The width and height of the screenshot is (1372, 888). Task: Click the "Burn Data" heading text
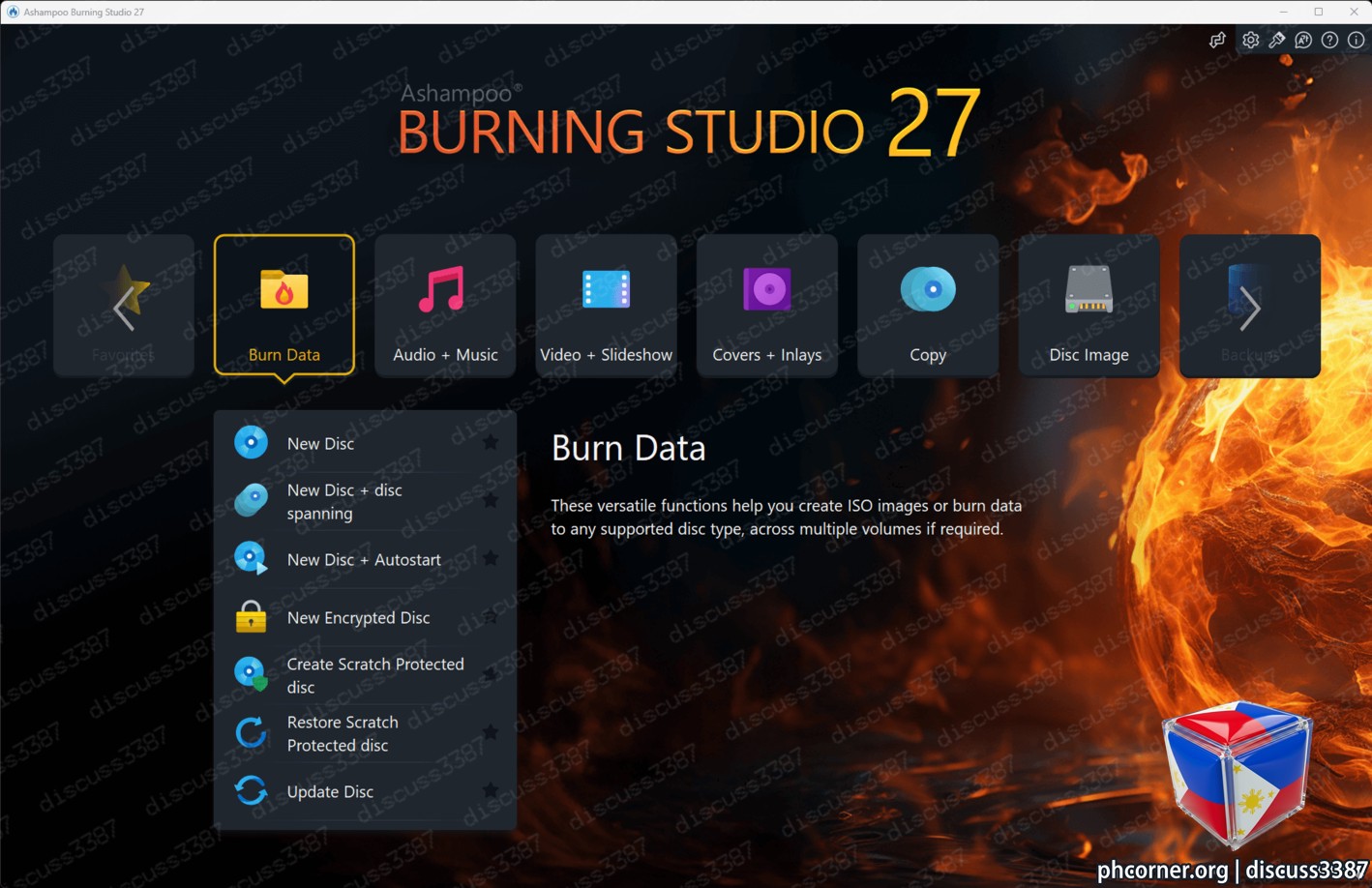pyautogui.click(x=628, y=448)
